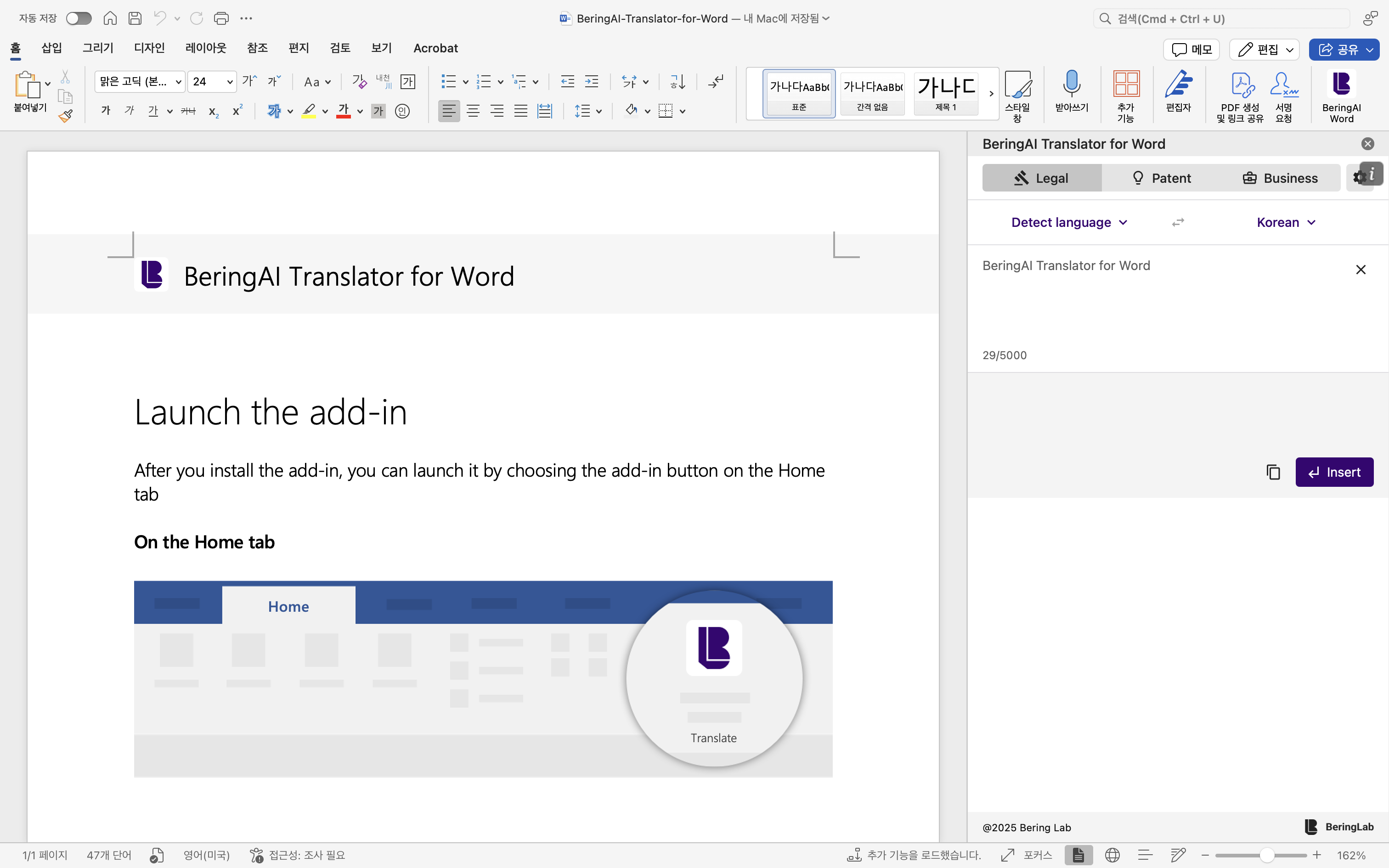Toggle subscript formatting

click(214, 111)
